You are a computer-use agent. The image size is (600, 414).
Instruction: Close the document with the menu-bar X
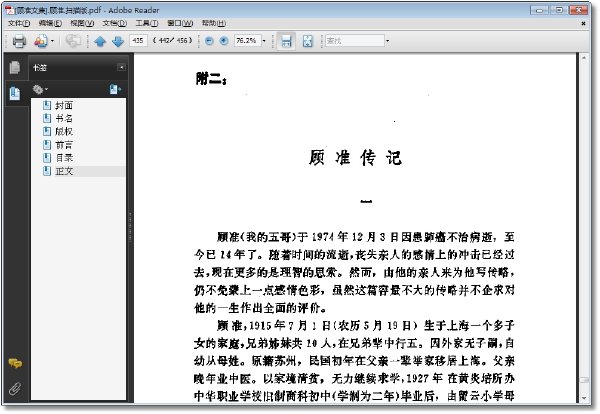pyautogui.click(x=583, y=23)
